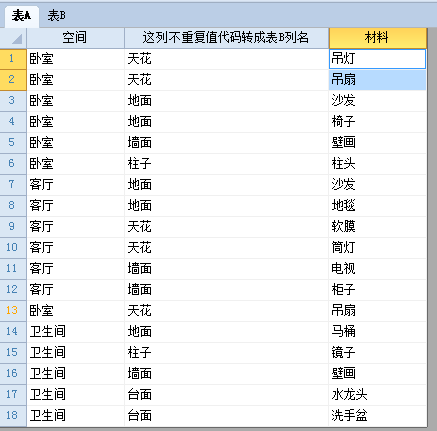The width and height of the screenshot is (437, 431).
Task: Select the 空间 column header
Action: pos(75,38)
